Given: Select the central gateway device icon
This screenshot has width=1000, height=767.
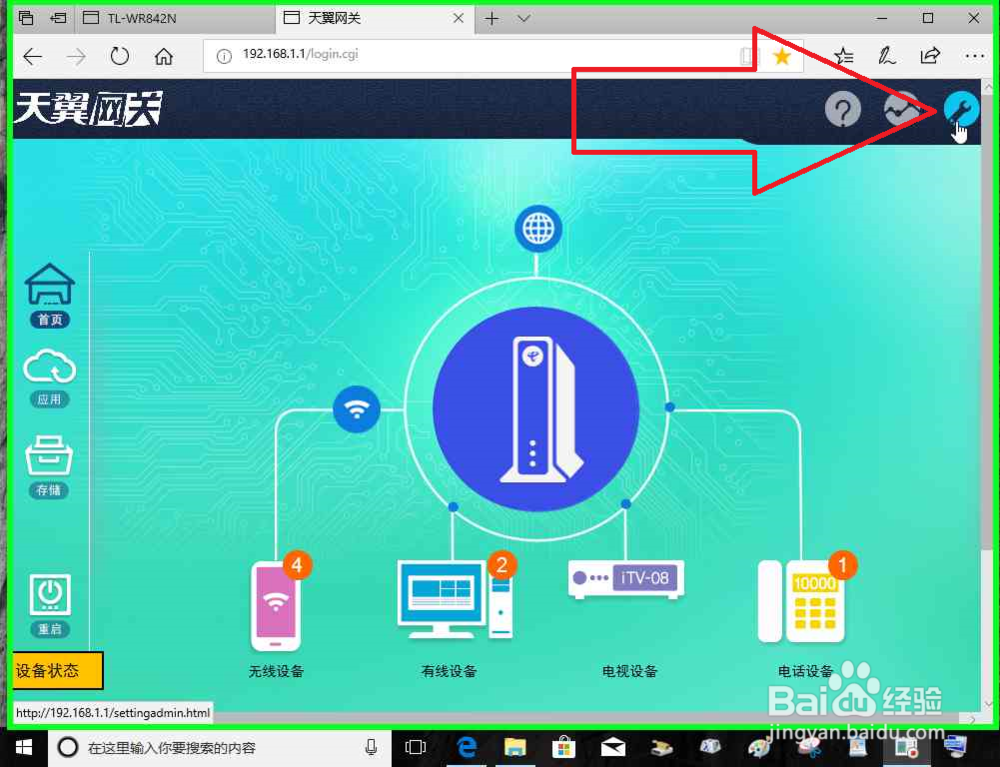Looking at the screenshot, I should (536, 409).
